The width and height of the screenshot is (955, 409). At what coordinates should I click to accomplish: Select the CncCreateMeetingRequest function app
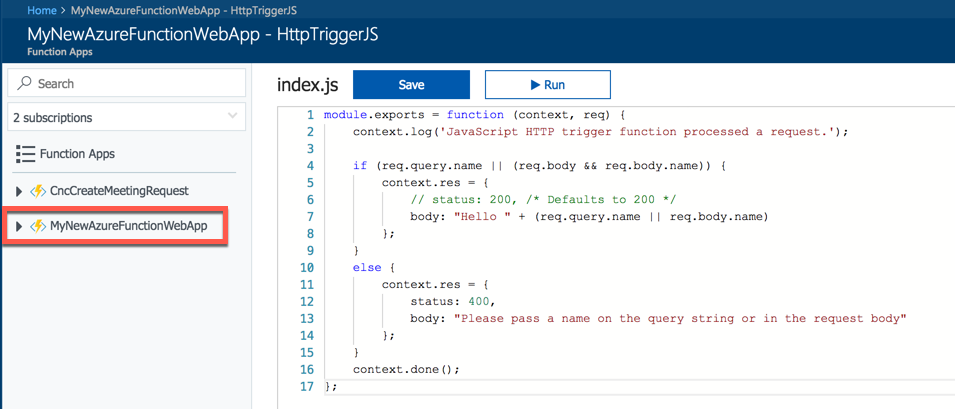click(x=119, y=191)
